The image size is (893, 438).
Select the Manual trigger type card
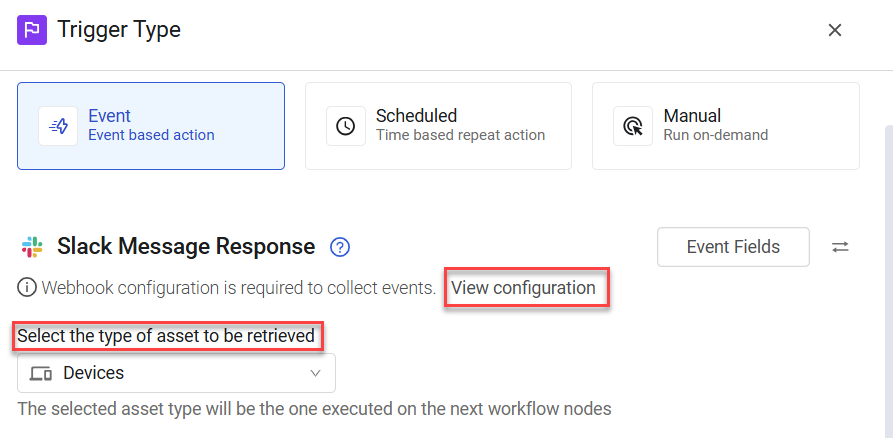click(x=726, y=126)
